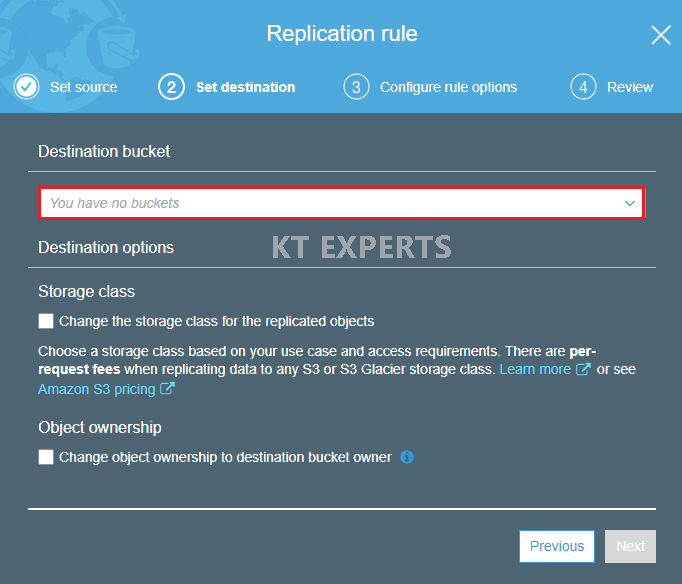The height and width of the screenshot is (584, 682).
Task: Click the Previous button
Action: [x=557, y=546]
